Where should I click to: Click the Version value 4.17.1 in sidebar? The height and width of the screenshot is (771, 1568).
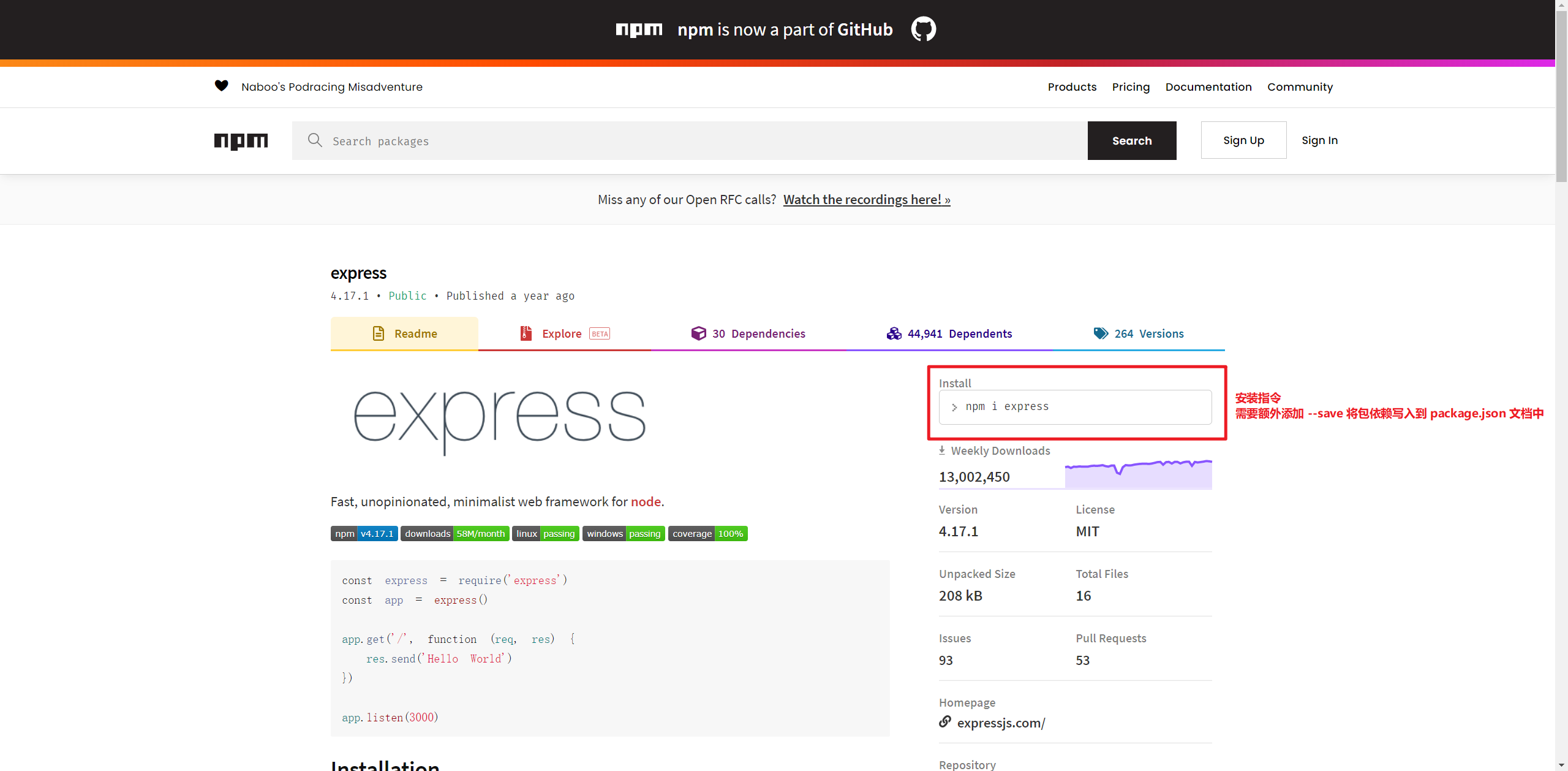coord(958,531)
